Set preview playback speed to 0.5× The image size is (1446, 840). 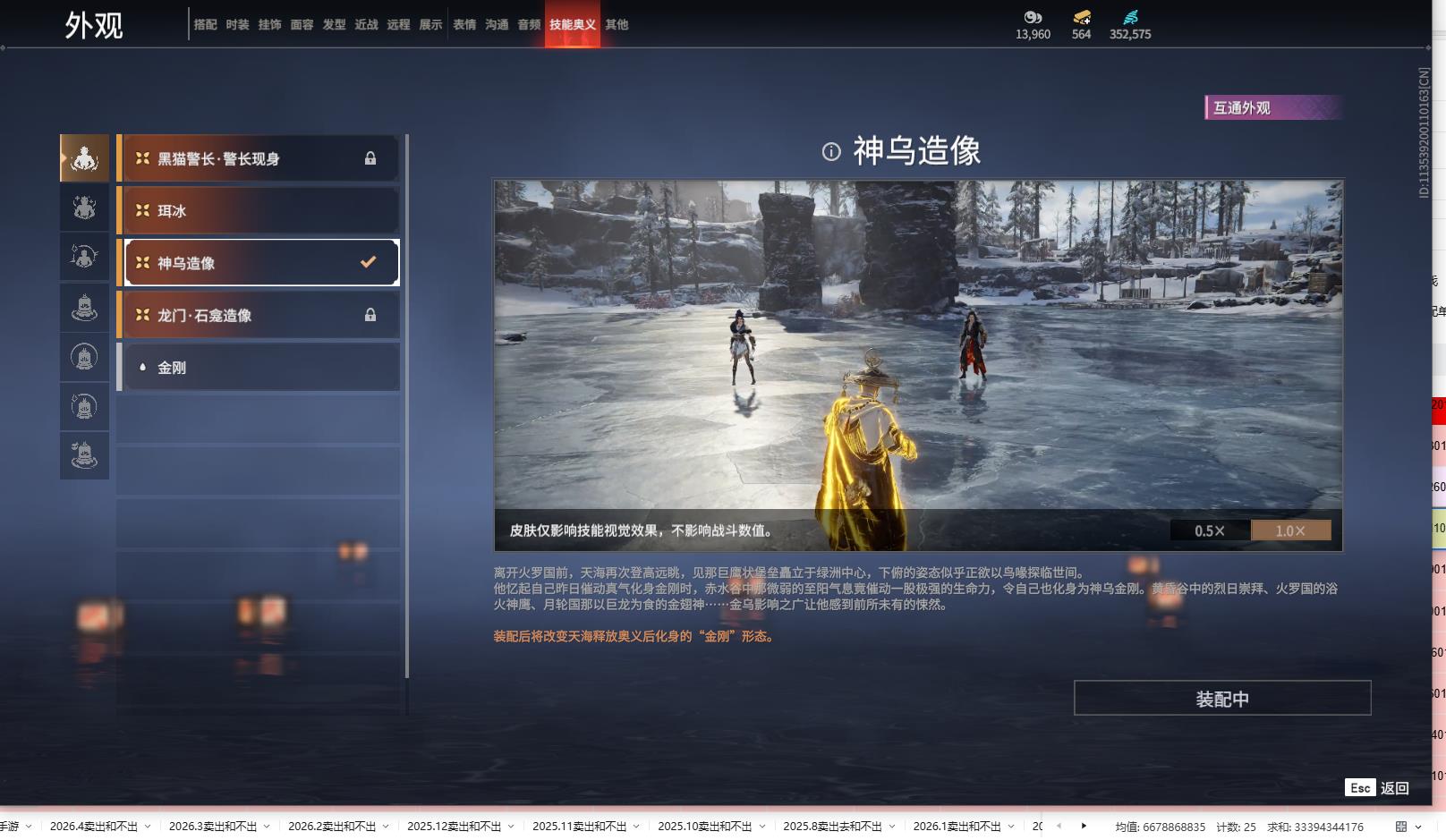[1211, 530]
